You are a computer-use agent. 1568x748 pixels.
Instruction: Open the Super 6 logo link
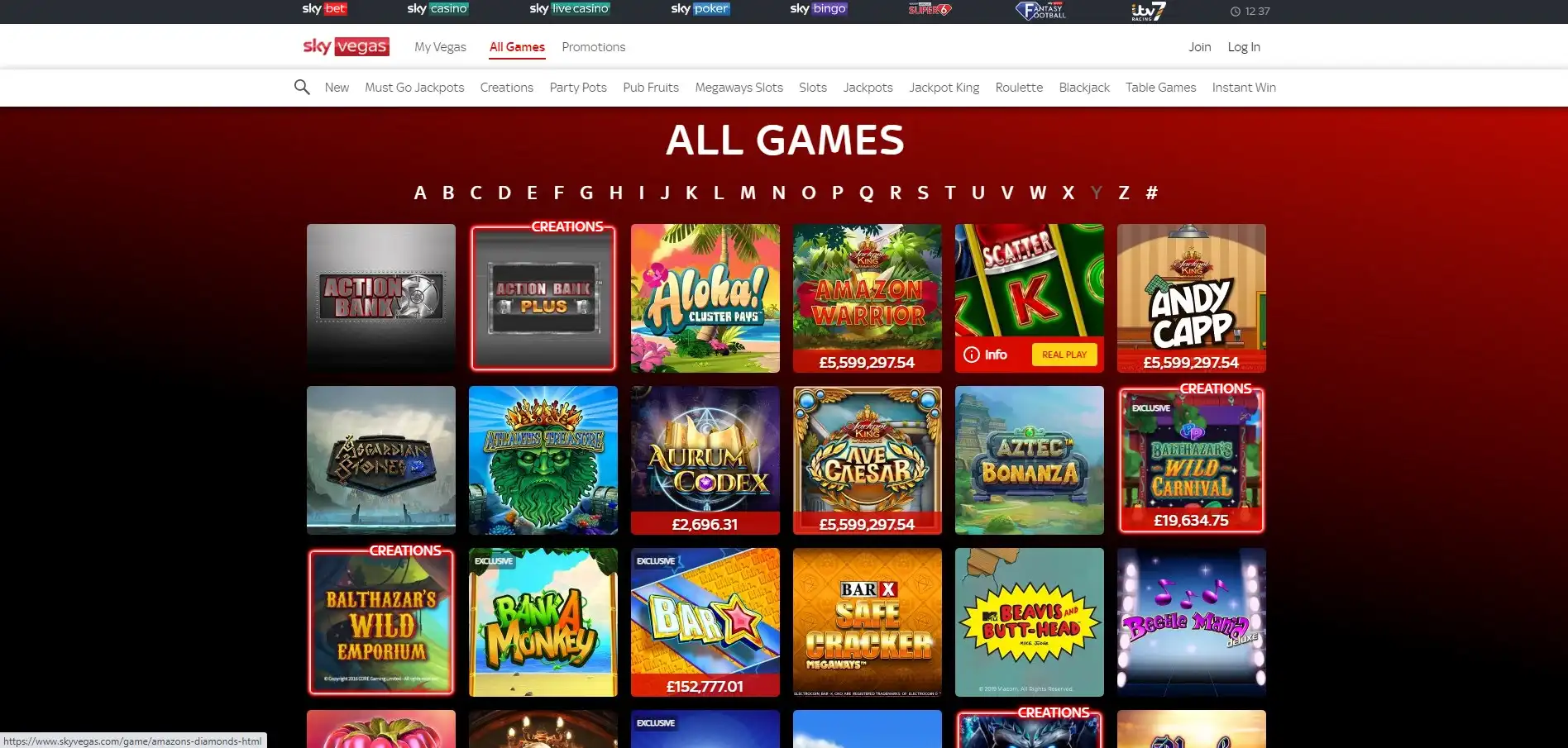(930, 9)
